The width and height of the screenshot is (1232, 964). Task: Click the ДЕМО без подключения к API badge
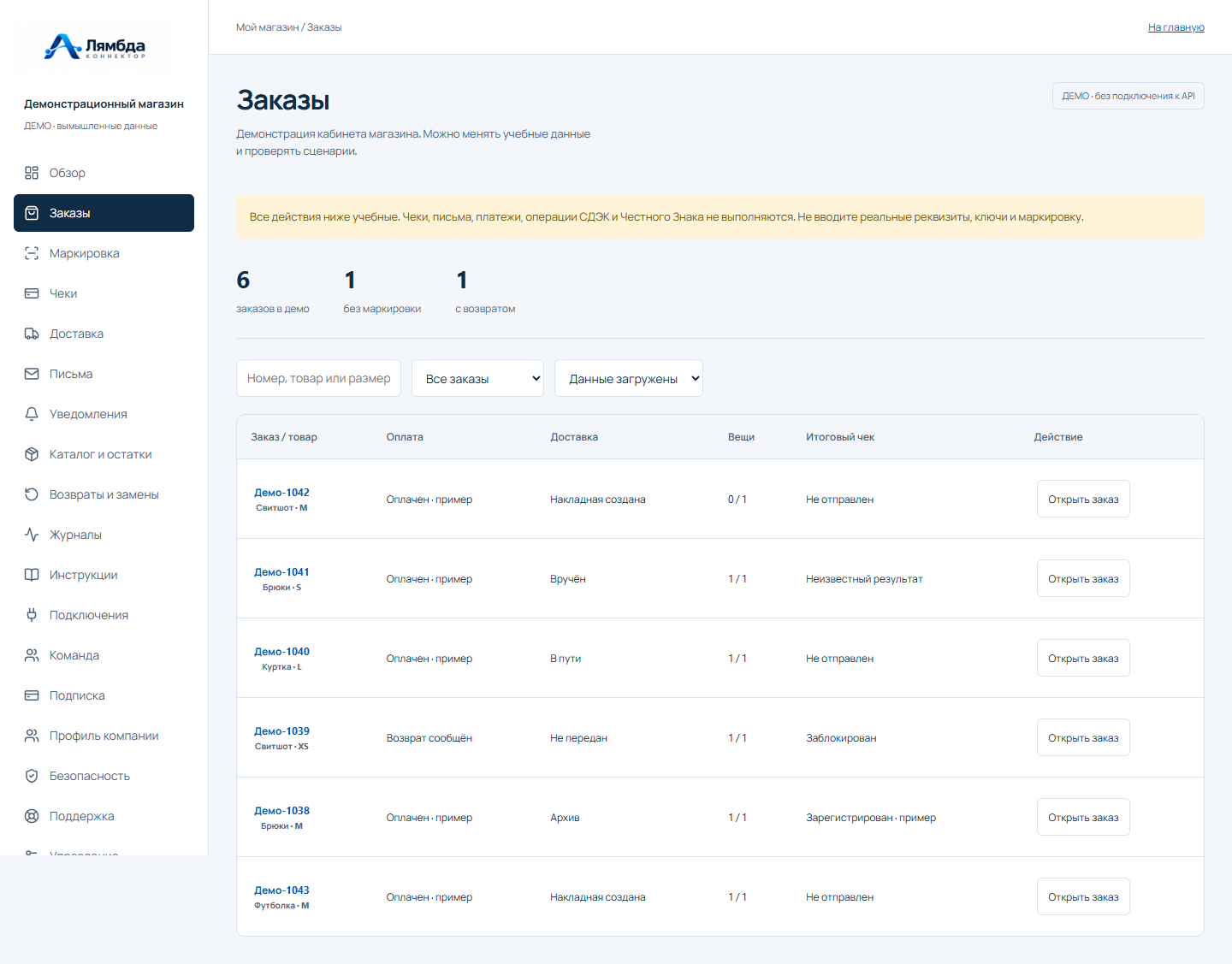pos(1128,96)
